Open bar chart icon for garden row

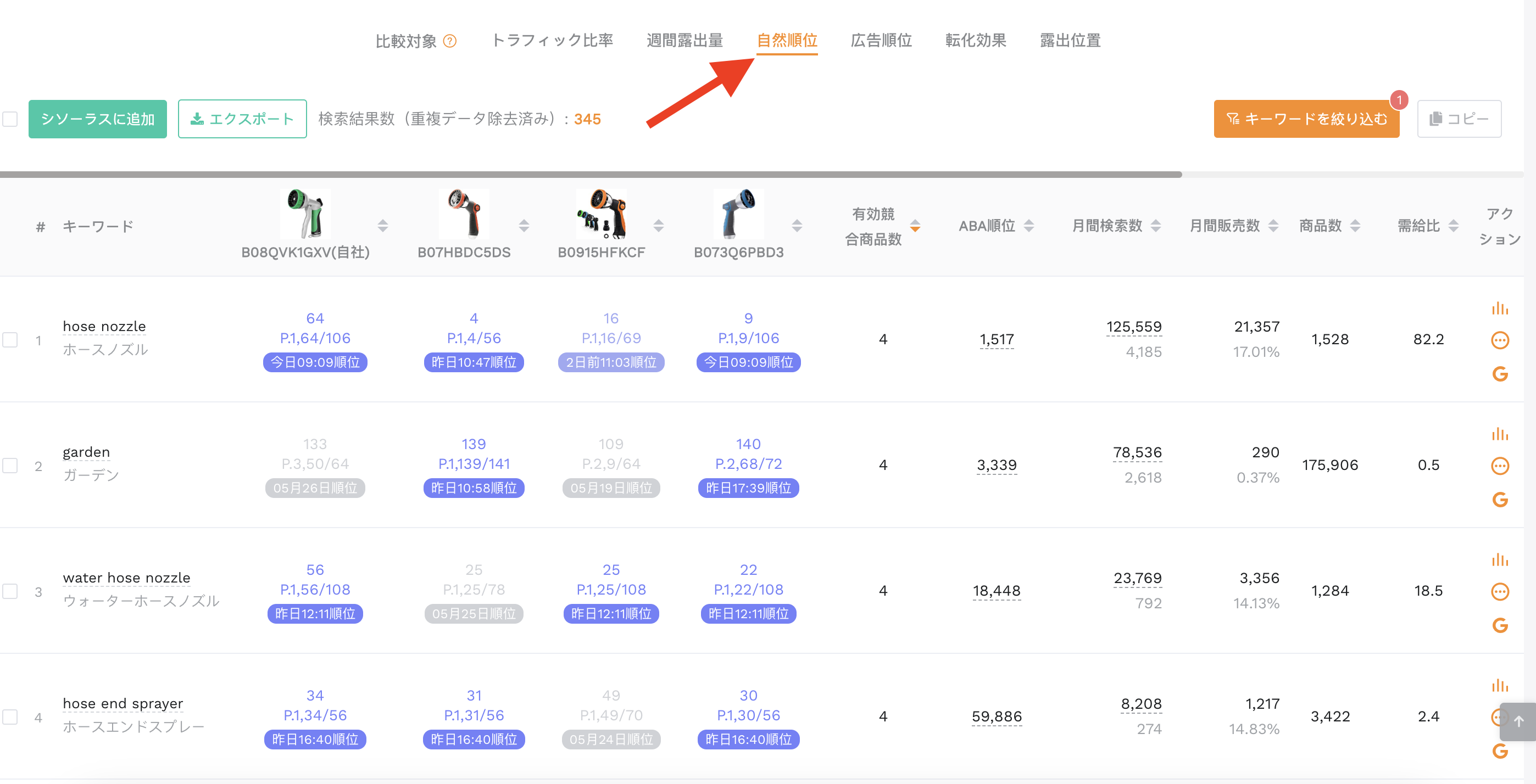pyautogui.click(x=1500, y=434)
